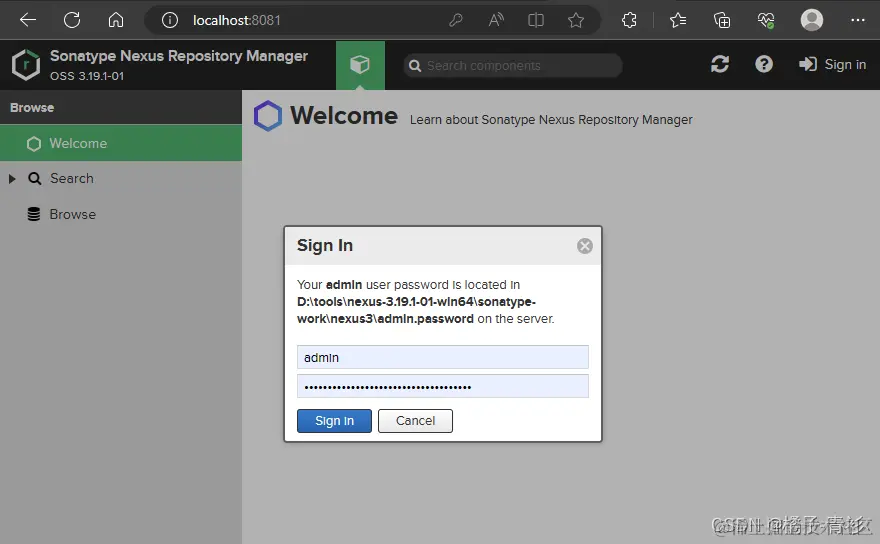The height and width of the screenshot is (544, 880).
Task: Open browser extensions puzzle icon
Action: click(x=630, y=20)
